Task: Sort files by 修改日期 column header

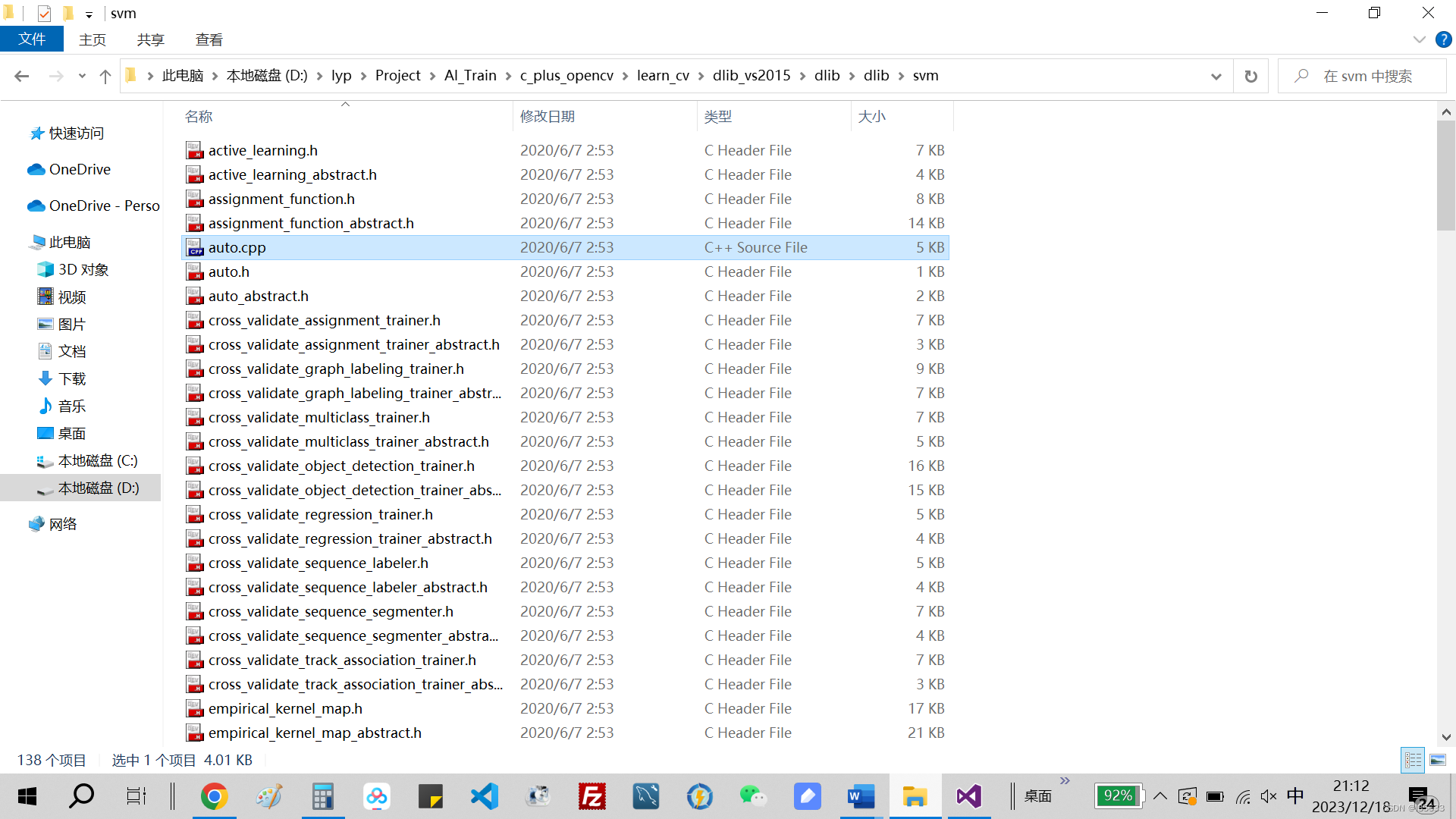Action: pyautogui.click(x=548, y=117)
